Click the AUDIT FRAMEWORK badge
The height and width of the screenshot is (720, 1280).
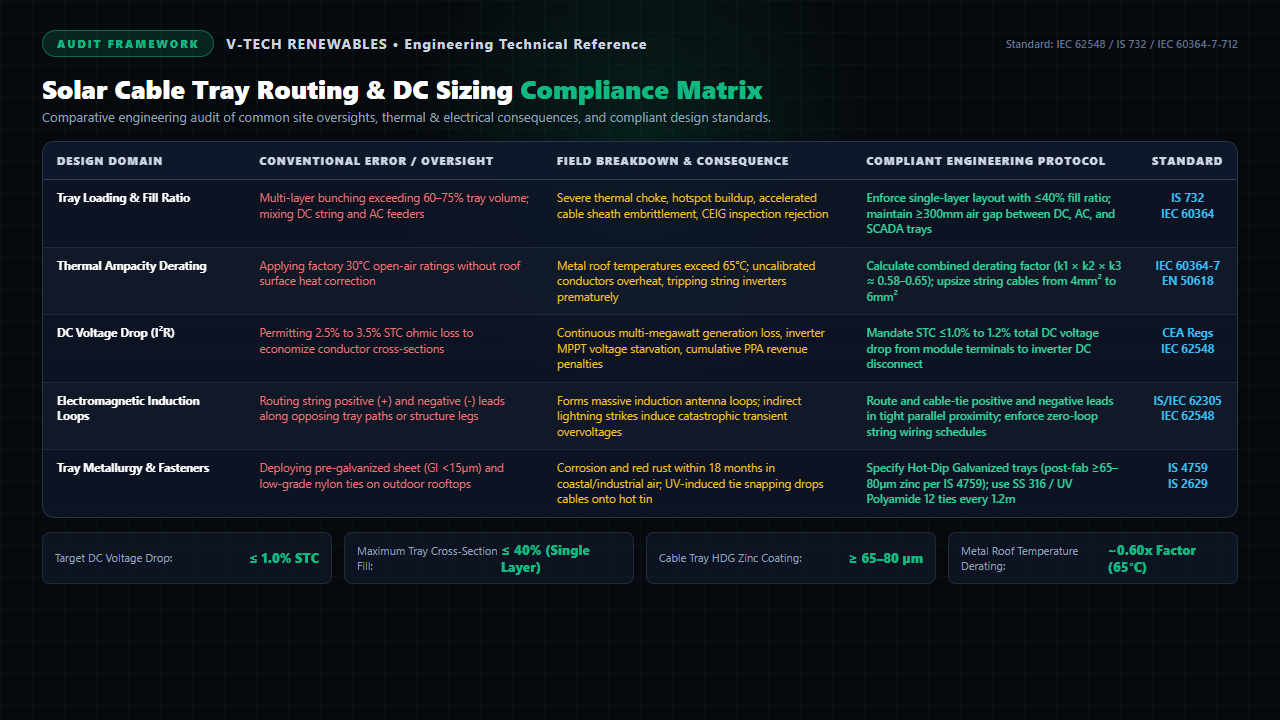pyautogui.click(x=128, y=44)
